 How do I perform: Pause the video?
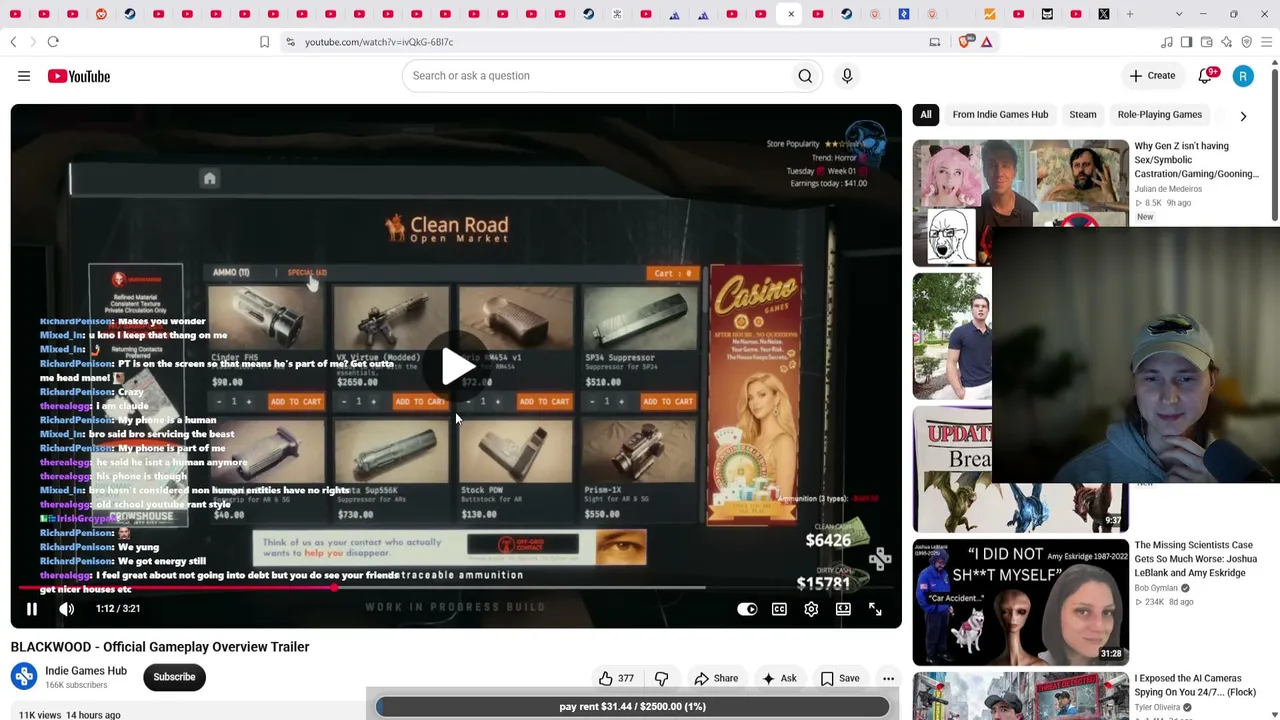31,609
